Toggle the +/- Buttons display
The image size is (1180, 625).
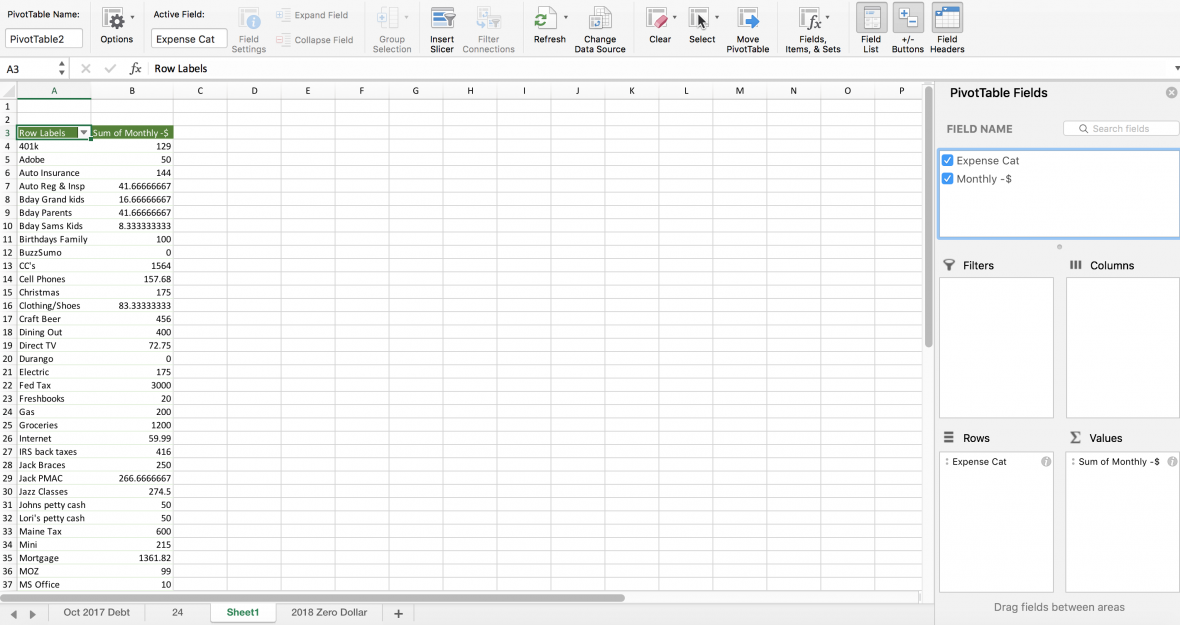click(908, 29)
